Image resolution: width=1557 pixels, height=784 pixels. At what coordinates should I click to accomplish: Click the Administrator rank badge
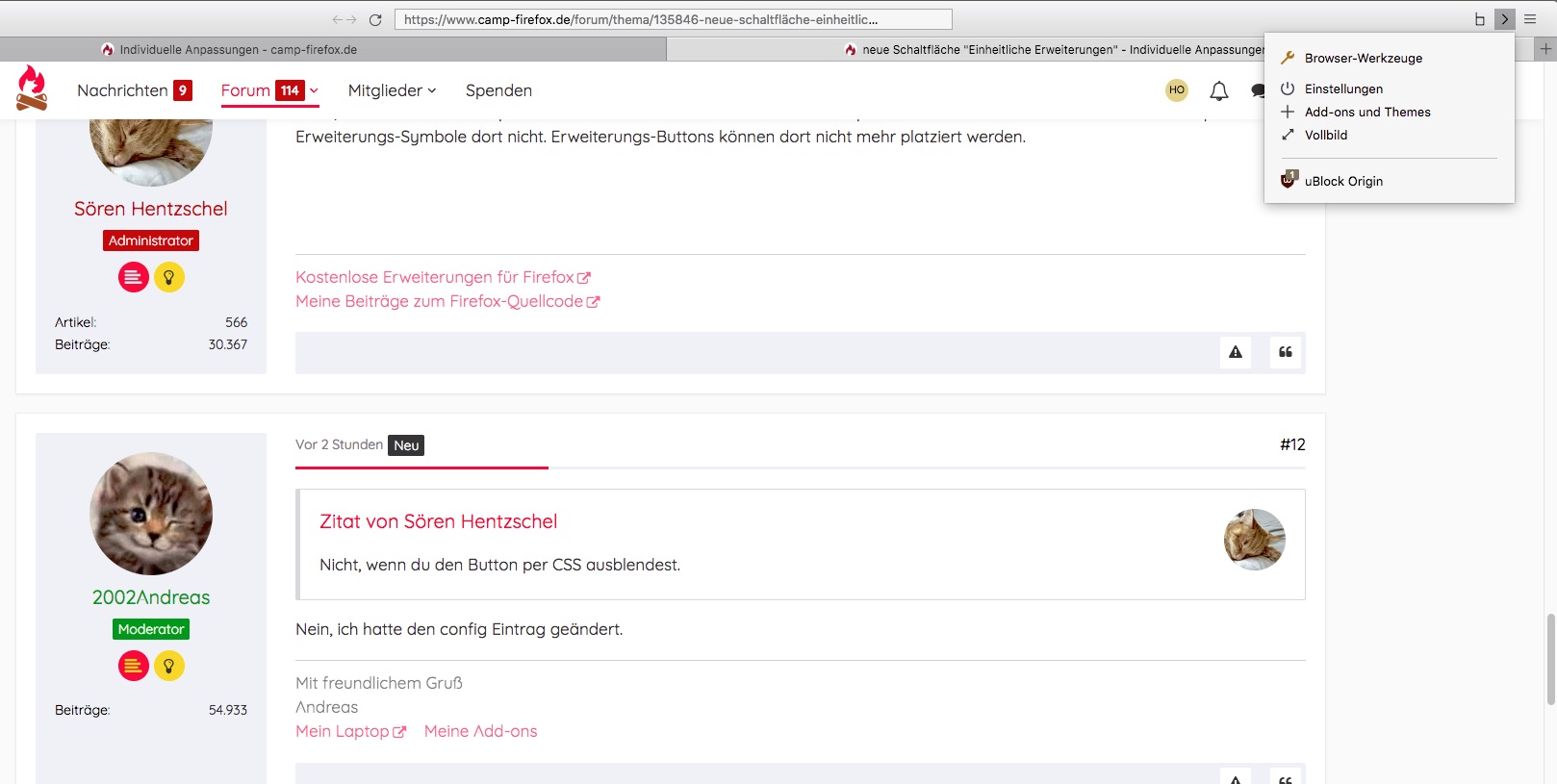tap(151, 240)
